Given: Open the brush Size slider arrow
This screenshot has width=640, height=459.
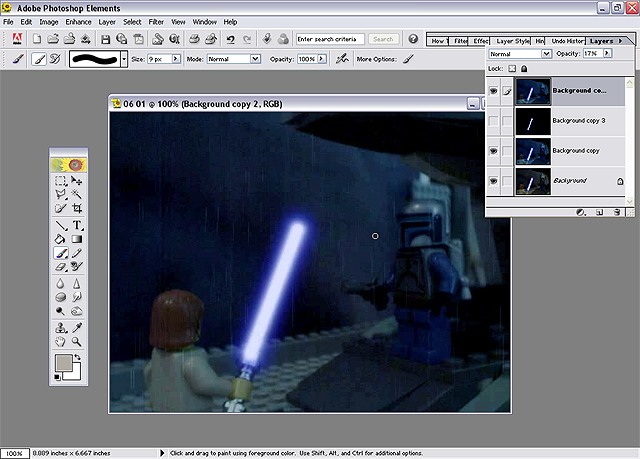Looking at the screenshot, I should click(176, 59).
